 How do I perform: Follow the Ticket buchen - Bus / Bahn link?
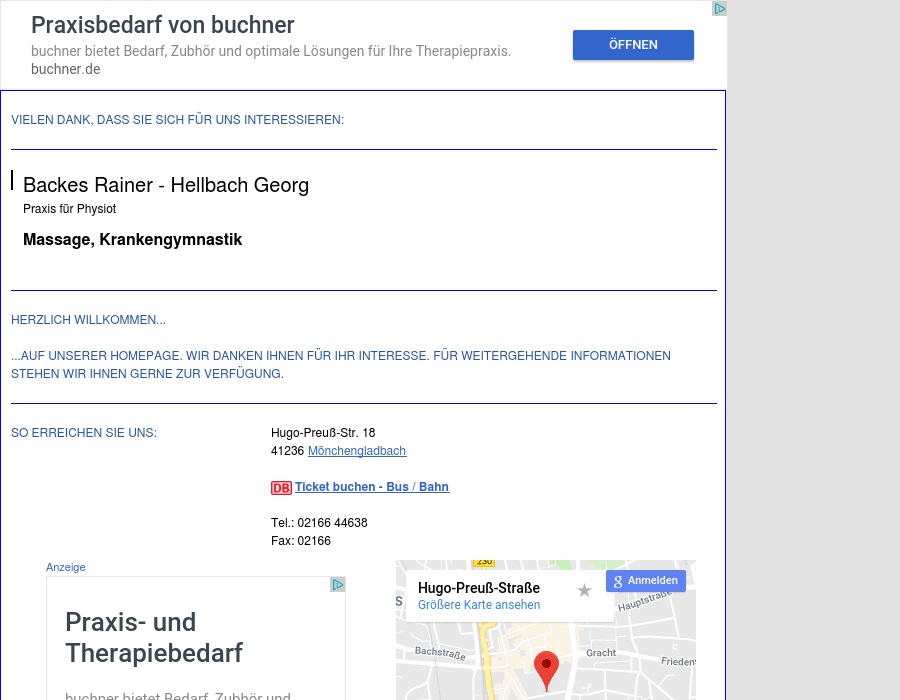coord(371,487)
